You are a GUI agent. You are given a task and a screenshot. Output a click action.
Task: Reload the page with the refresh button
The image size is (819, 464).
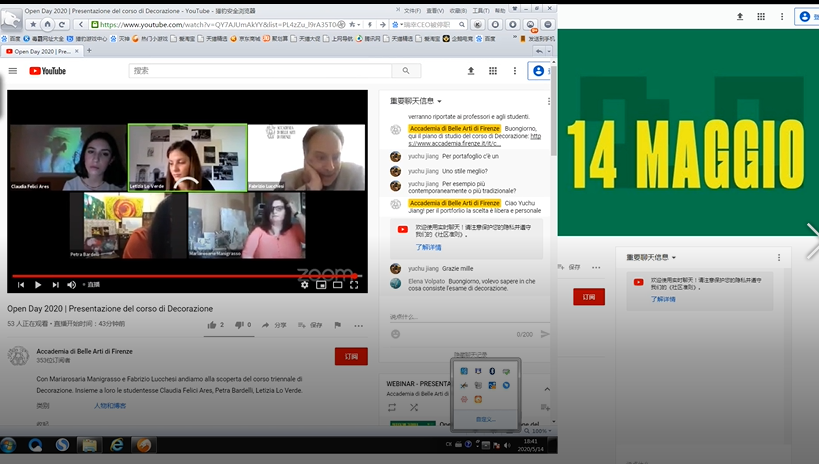[x=62, y=24]
